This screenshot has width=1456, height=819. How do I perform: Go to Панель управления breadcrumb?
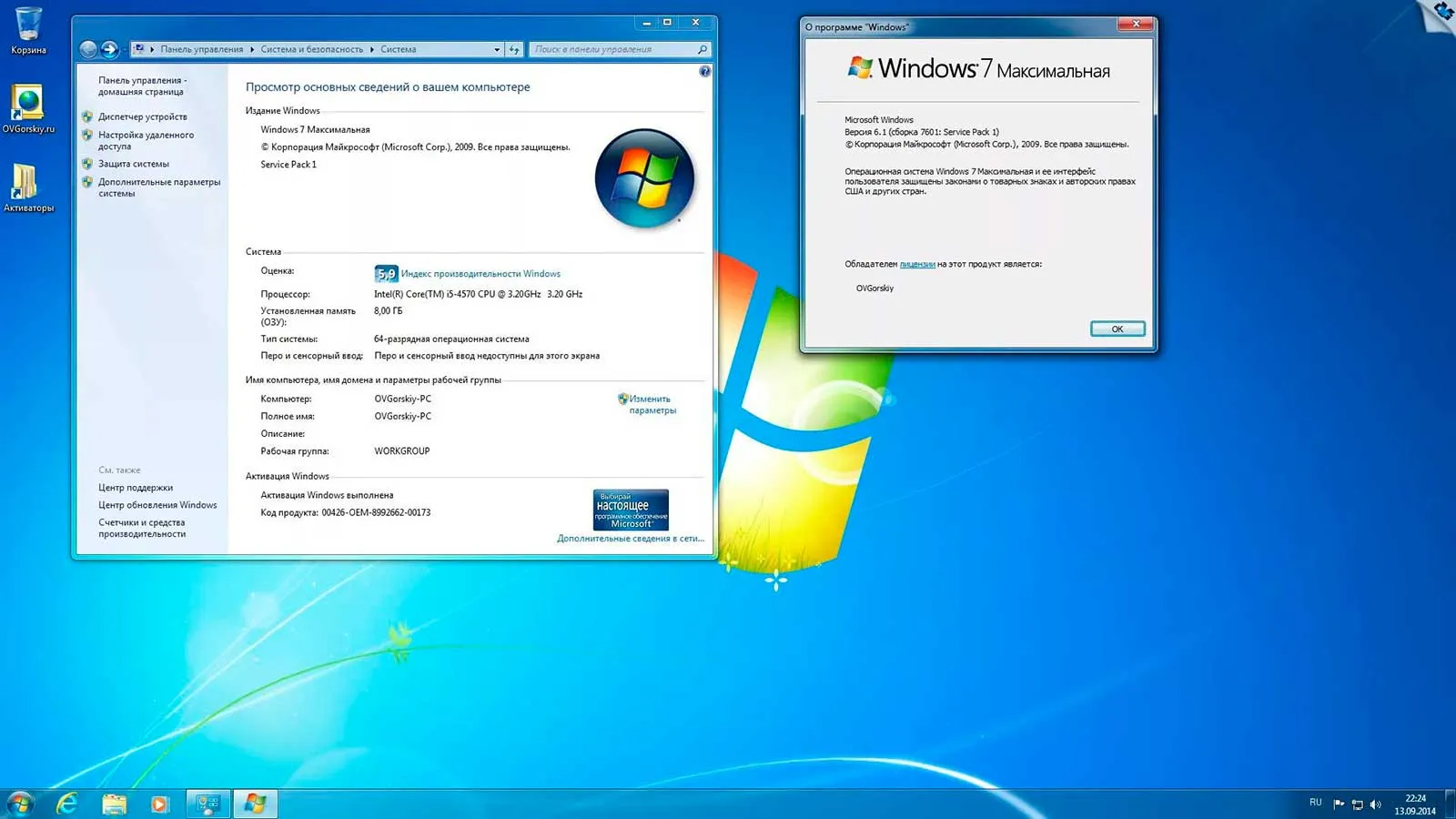coord(202,49)
